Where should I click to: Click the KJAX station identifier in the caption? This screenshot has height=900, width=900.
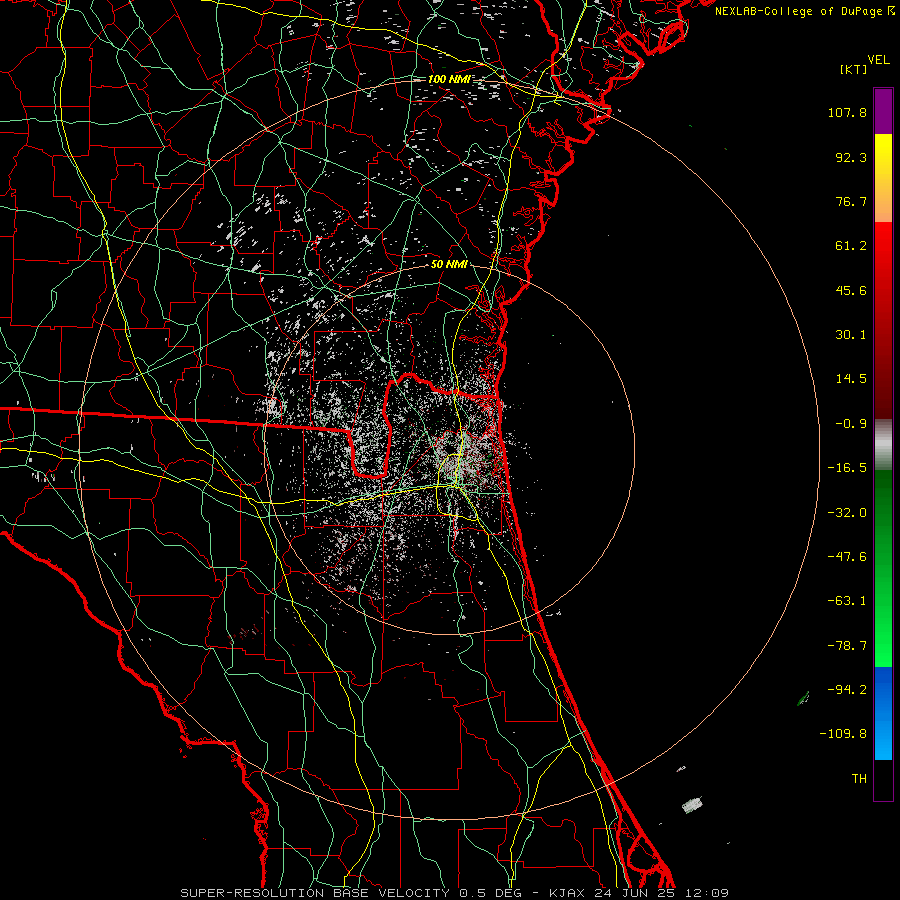pyautogui.click(x=567, y=893)
